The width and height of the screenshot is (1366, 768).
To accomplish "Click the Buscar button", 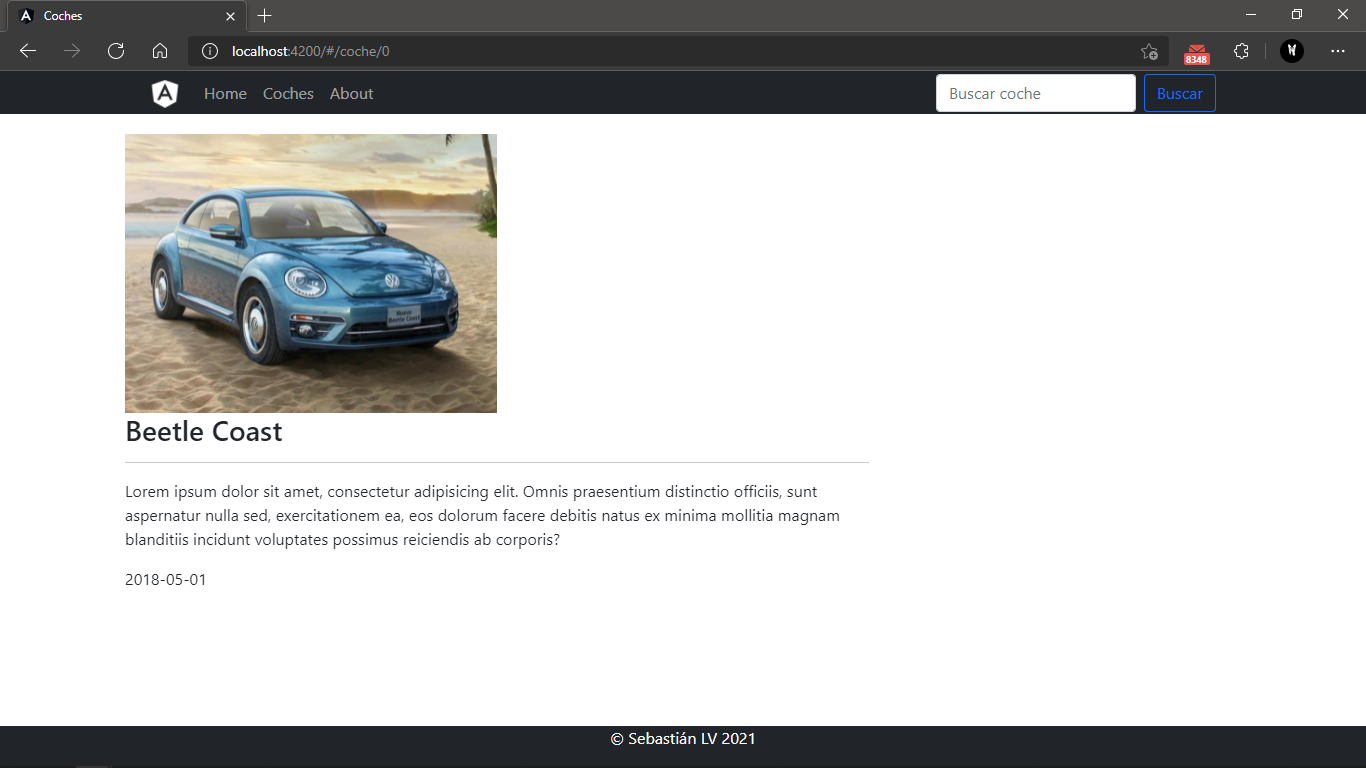I will (1180, 93).
